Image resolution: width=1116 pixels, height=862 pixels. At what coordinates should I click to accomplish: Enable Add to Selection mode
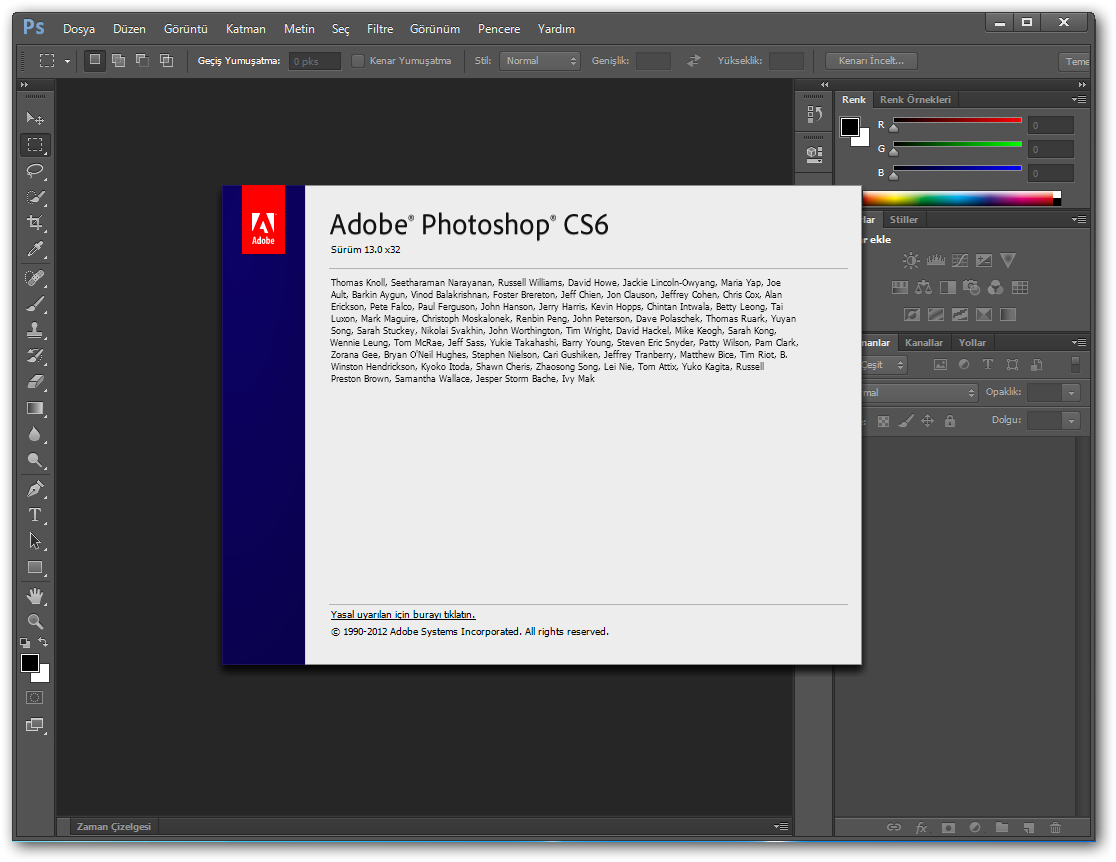pos(119,61)
